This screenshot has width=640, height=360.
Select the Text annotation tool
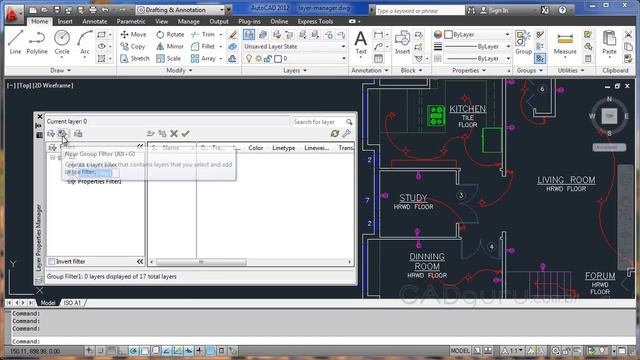point(360,43)
